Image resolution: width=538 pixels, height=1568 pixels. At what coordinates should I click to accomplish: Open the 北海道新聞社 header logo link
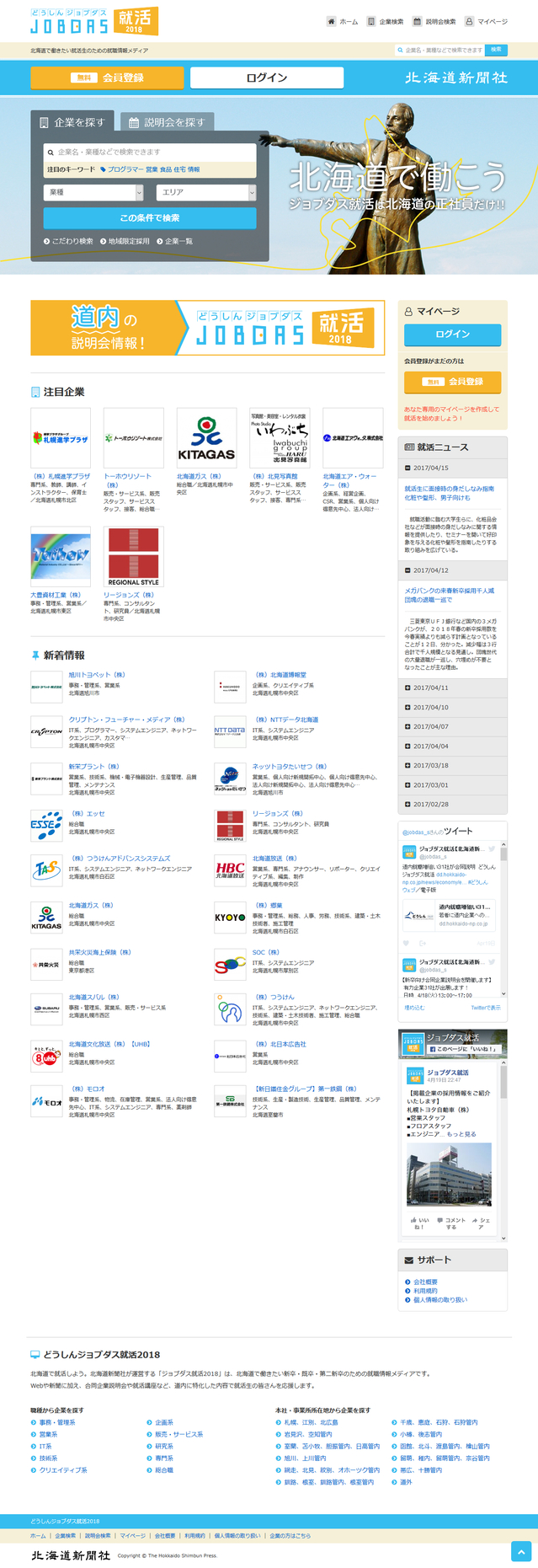pos(456,78)
